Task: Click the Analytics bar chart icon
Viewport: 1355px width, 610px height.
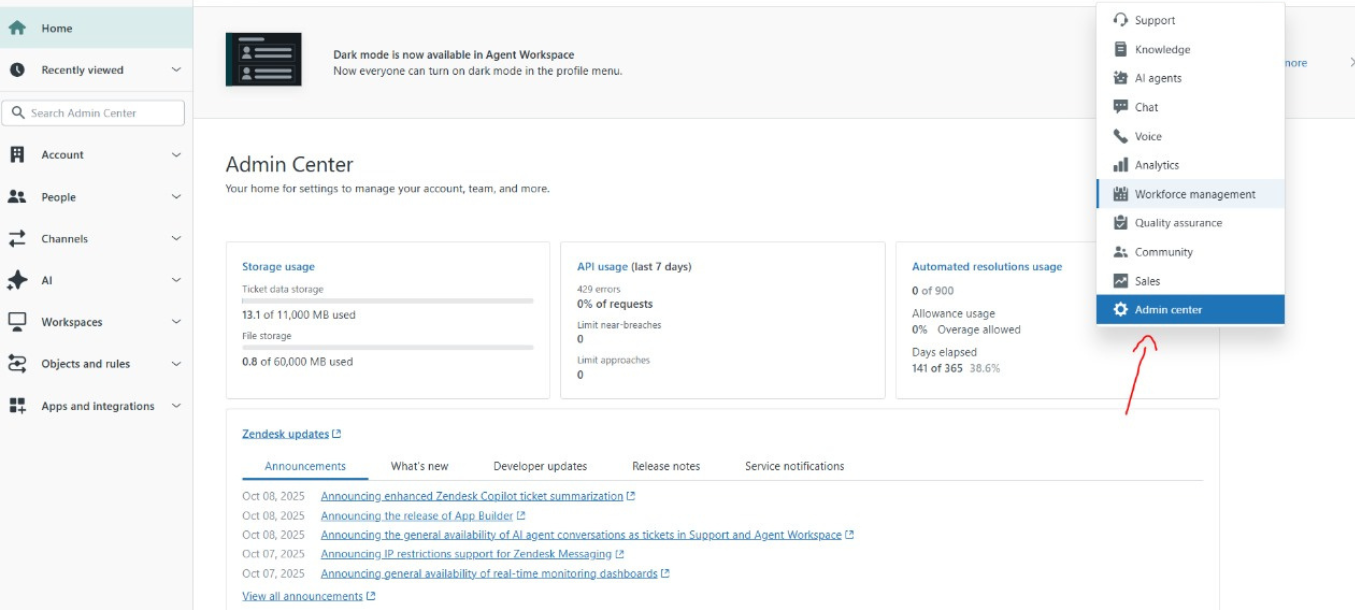Action: [1120, 165]
